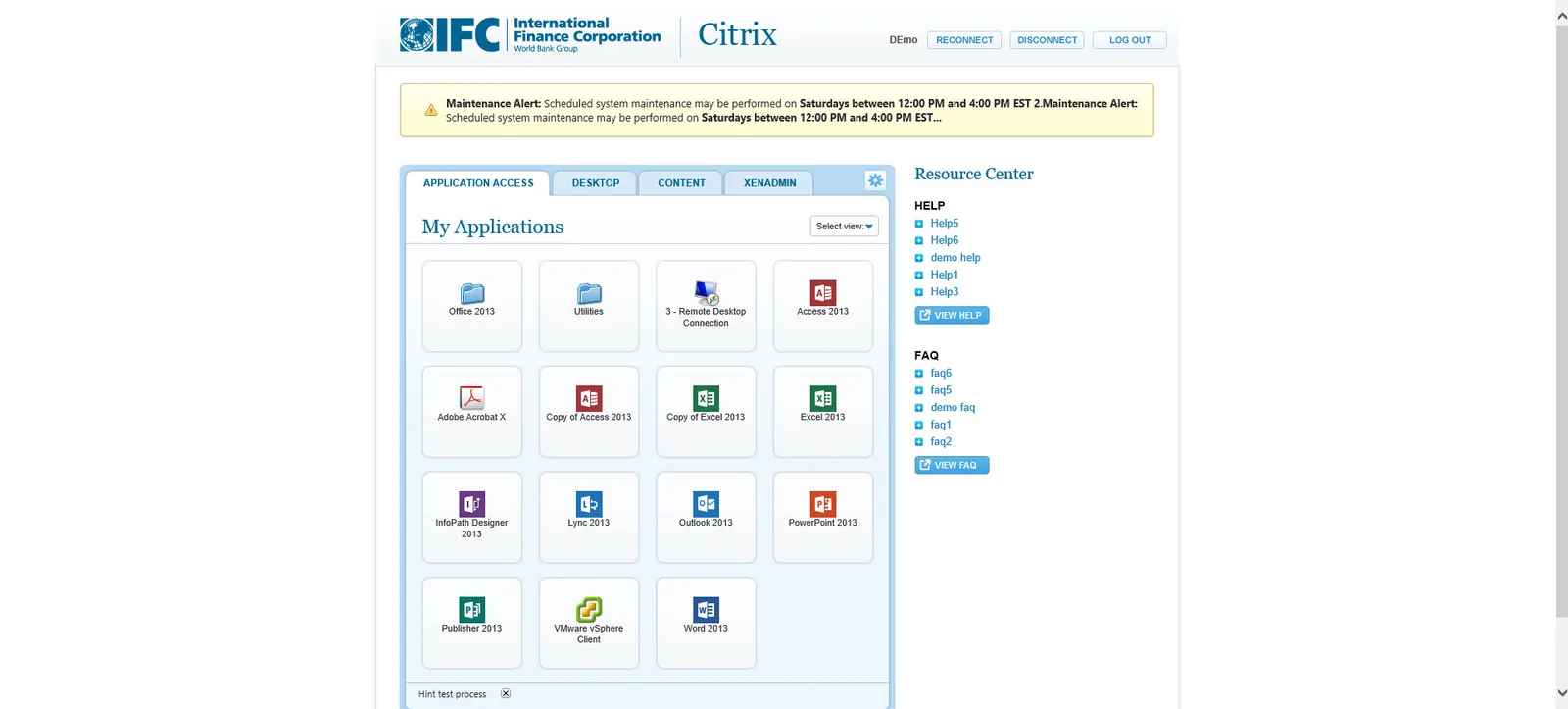Open Copy of Excel 2013
Image resolution: width=1568 pixels, height=709 pixels.
[x=706, y=412]
